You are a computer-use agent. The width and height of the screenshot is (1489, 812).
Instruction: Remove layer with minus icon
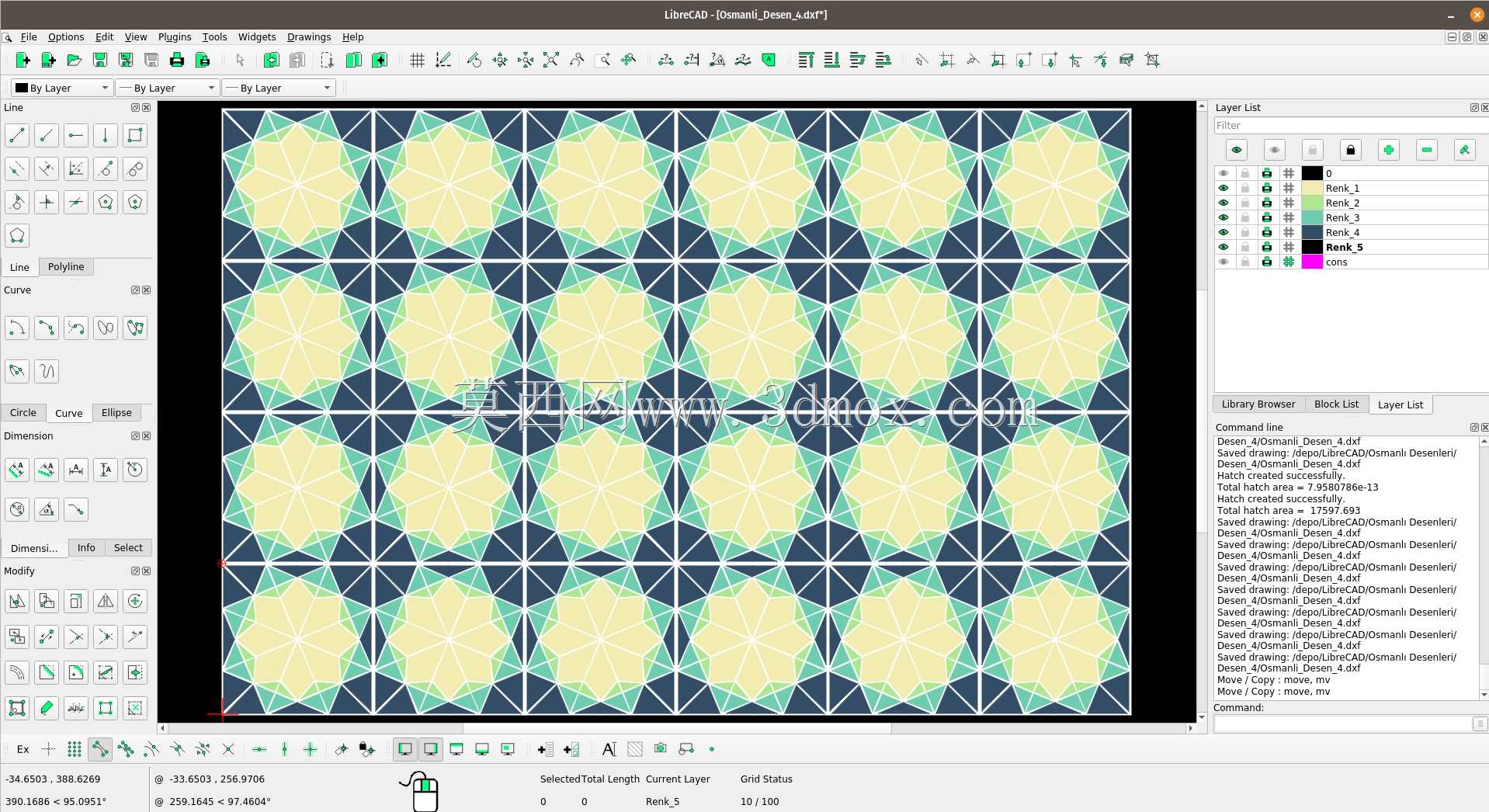tap(1426, 150)
